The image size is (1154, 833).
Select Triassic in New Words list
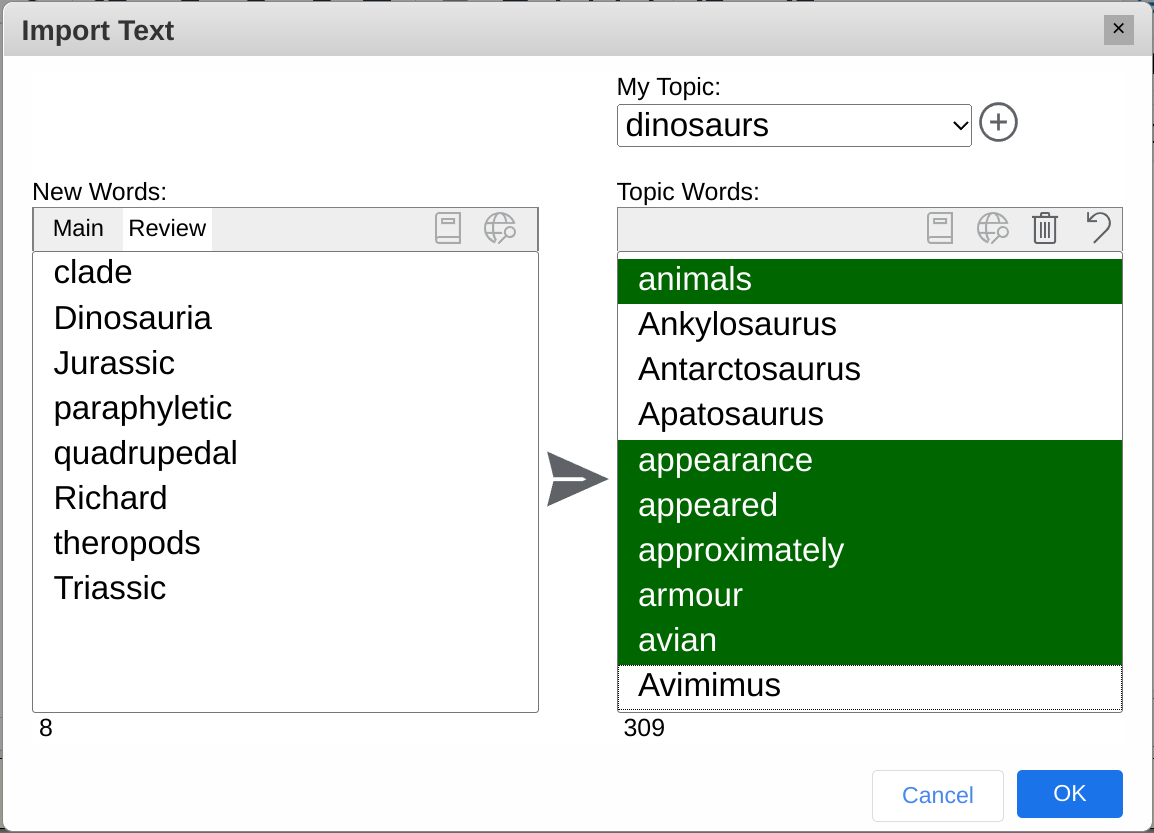(x=286, y=588)
